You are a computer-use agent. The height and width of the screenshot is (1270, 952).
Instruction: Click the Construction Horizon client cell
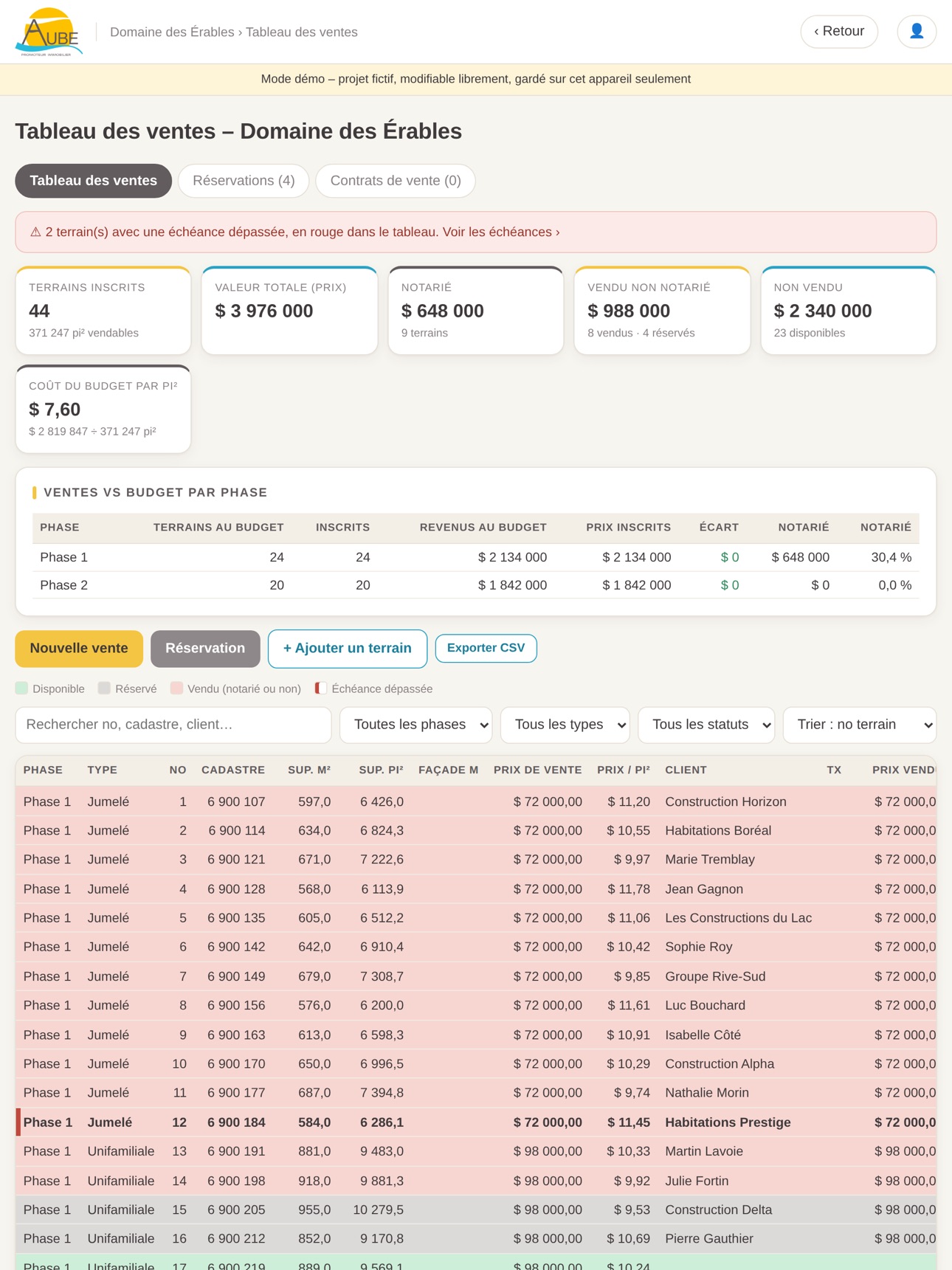[x=725, y=801]
